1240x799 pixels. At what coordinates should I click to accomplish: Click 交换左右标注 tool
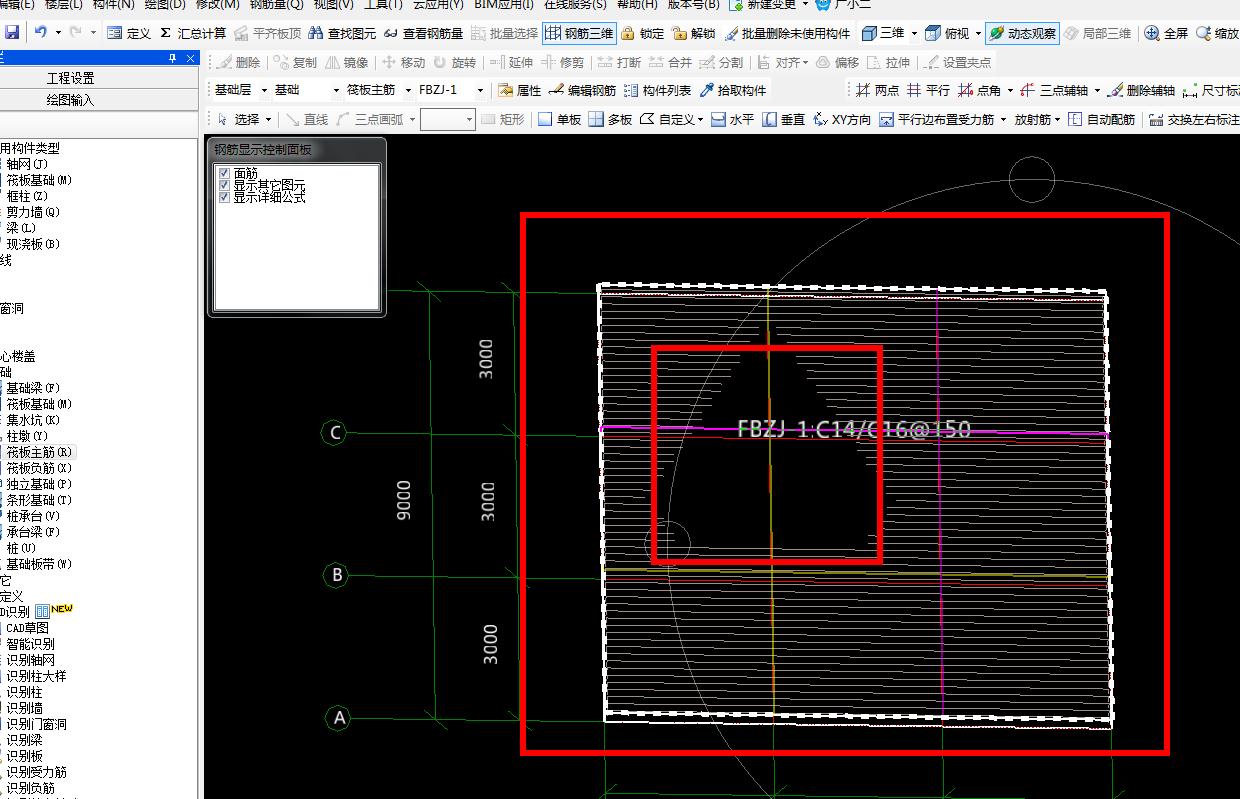point(1194,119)
